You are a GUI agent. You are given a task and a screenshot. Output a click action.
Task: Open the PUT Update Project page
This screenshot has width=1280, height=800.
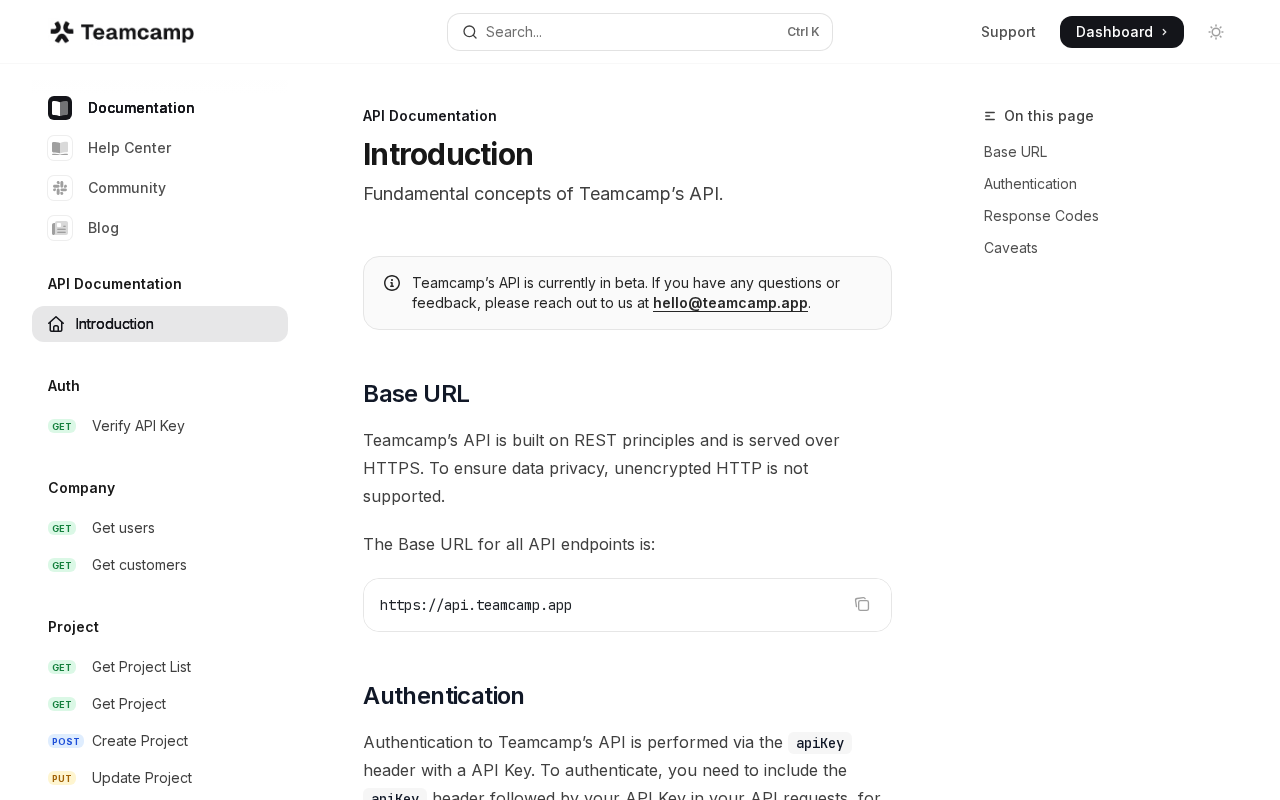tap(141, 778)
